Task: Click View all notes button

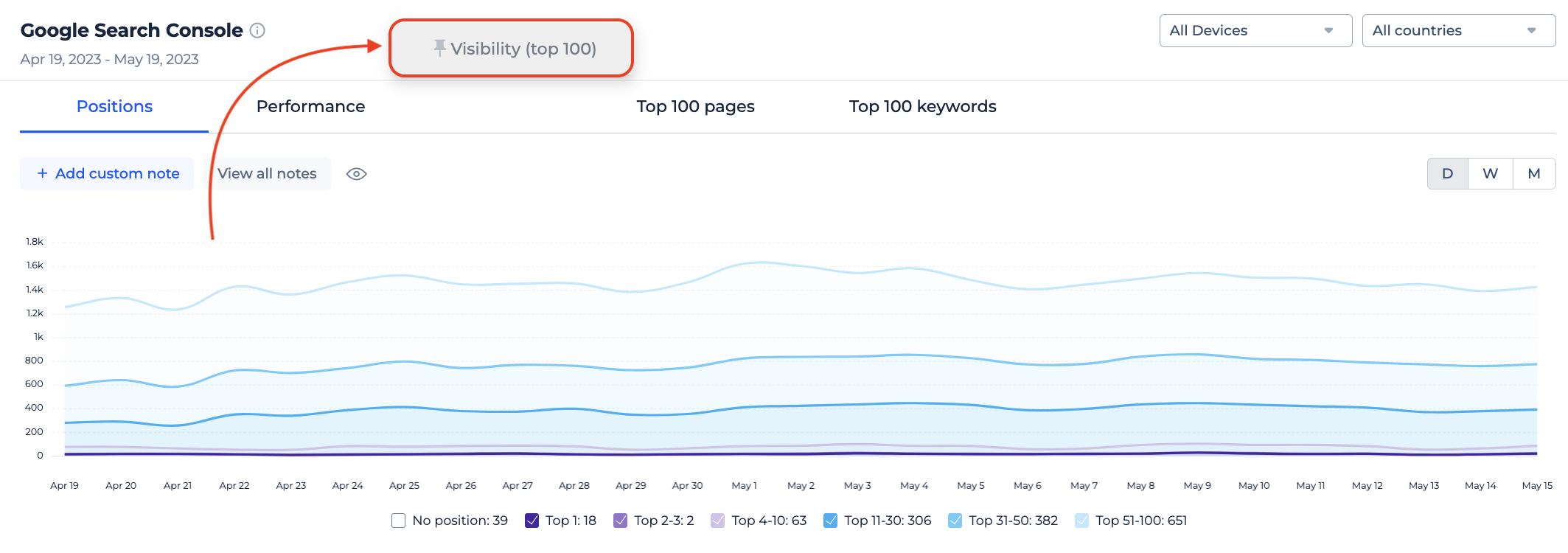Action: pos(267,173)
